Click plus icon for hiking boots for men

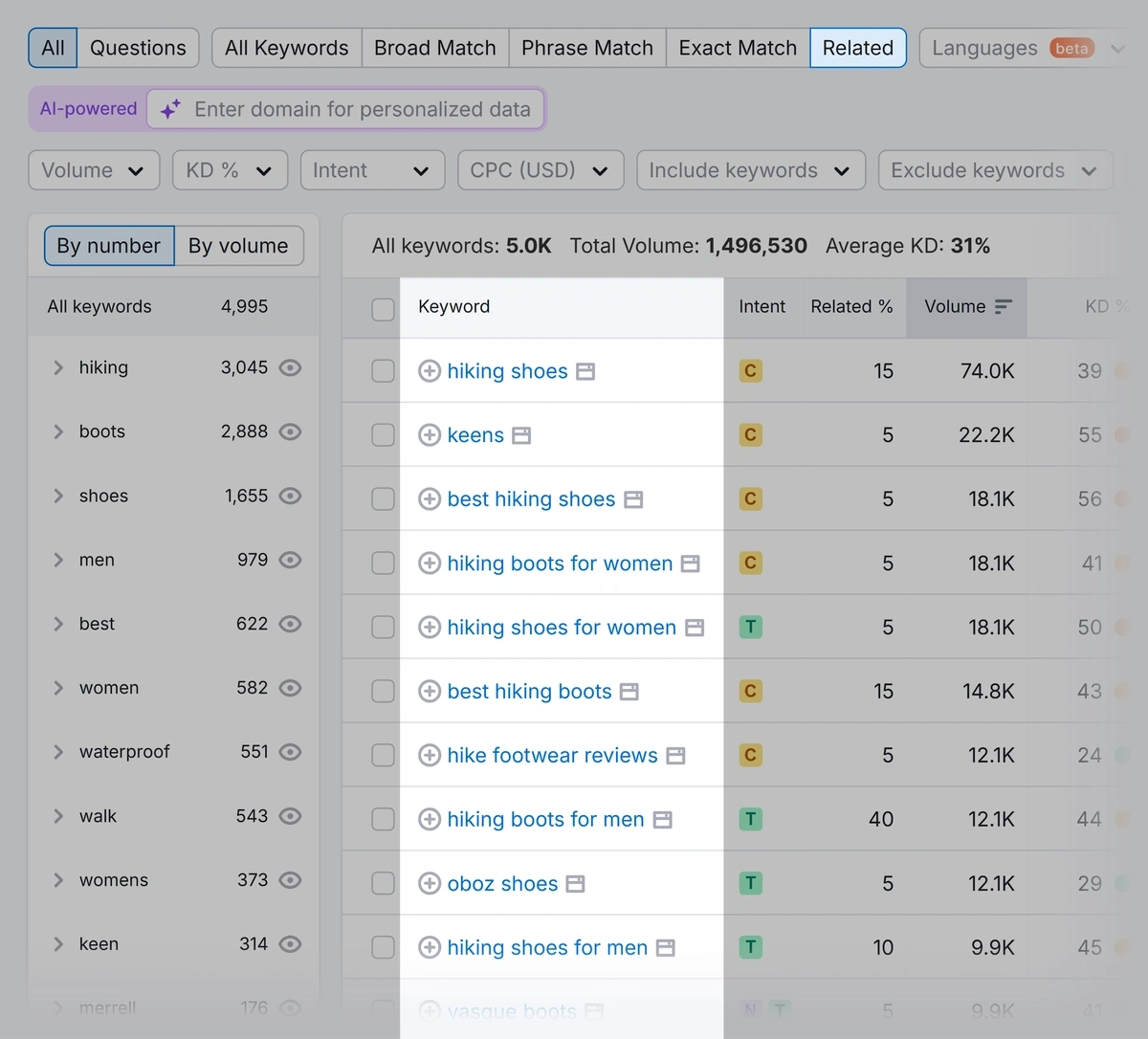point(430,820)
